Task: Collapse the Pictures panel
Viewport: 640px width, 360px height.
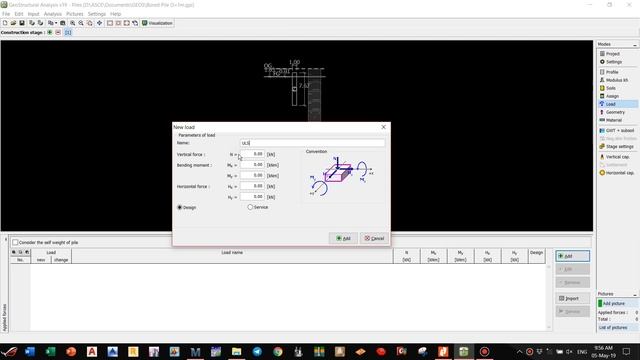Action: [x=635, y=294]
